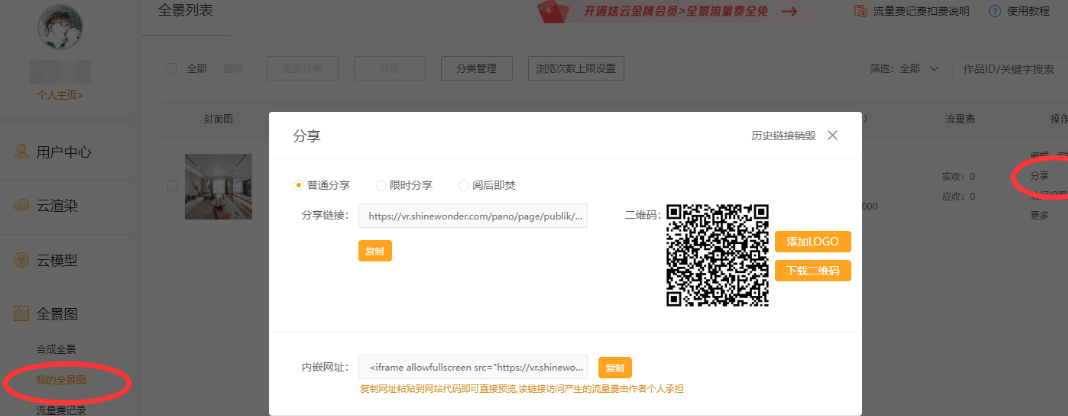1068x416 pixels.
Task: Copy the embed iframe code with 复制
Action: click(615, 368)
